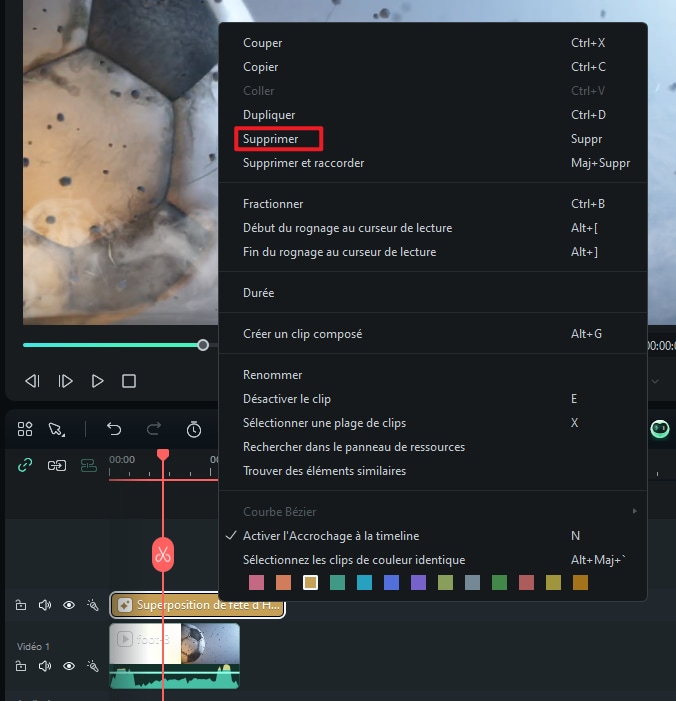Expand the Courbe Bézier submenu arrow
Screen dimensions: 676x701
634,511
